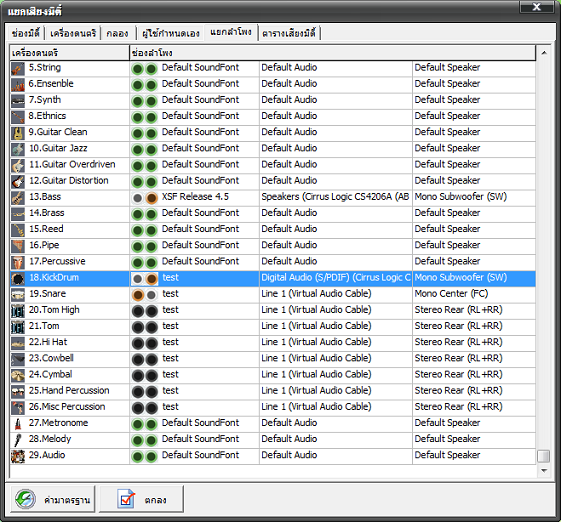Switch to the ช่องมิดี้ tab
561x522 pixels.
(25, 34)
